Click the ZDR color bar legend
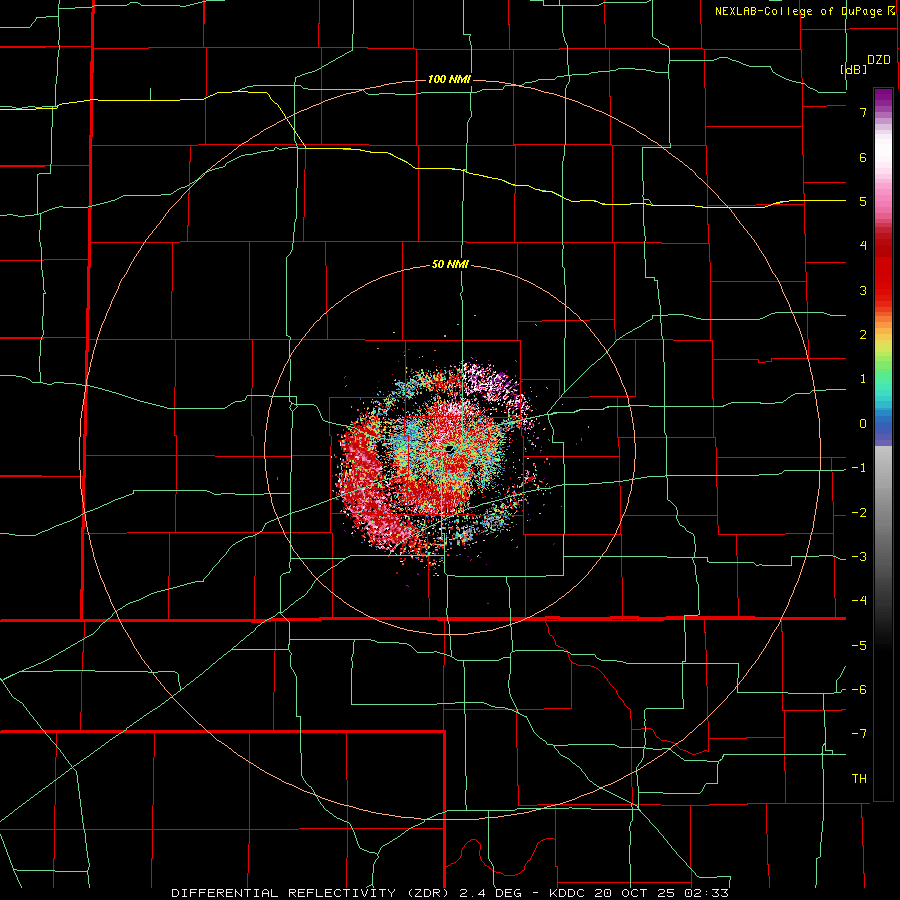 (883, 444)
